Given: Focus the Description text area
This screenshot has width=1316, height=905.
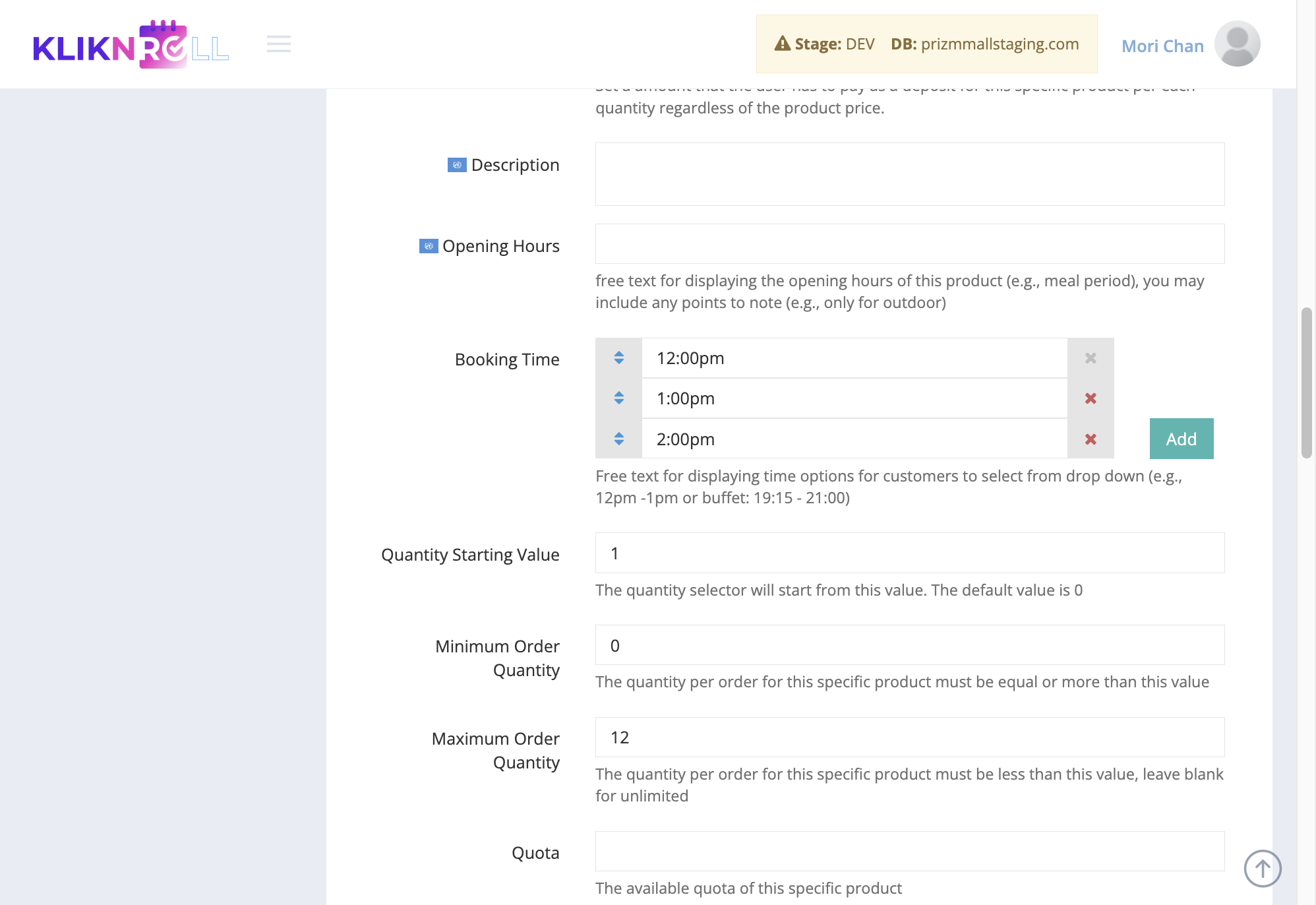Looking at the screenshot, I should click(910, 174).
